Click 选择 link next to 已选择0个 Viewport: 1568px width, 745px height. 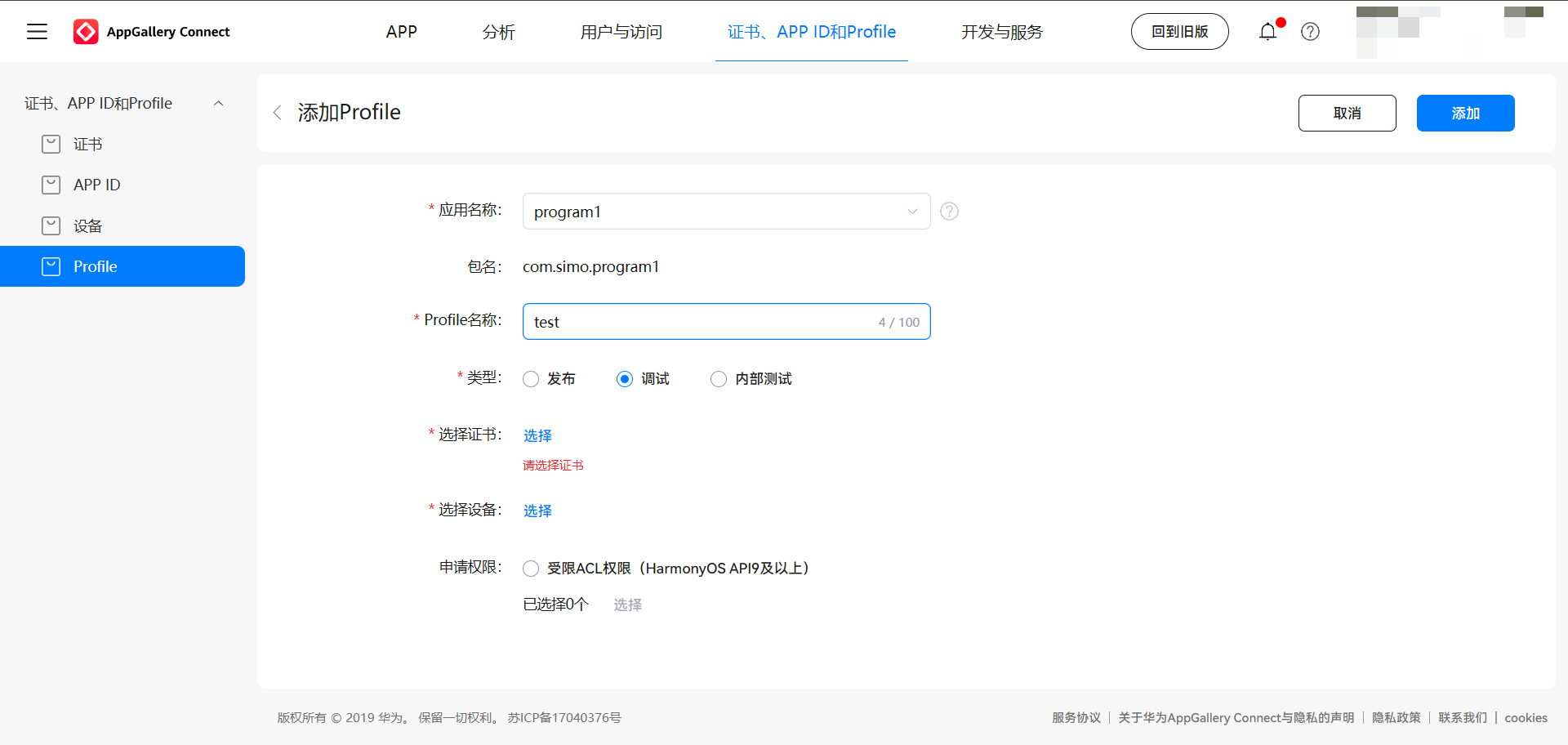coord(627,605)
